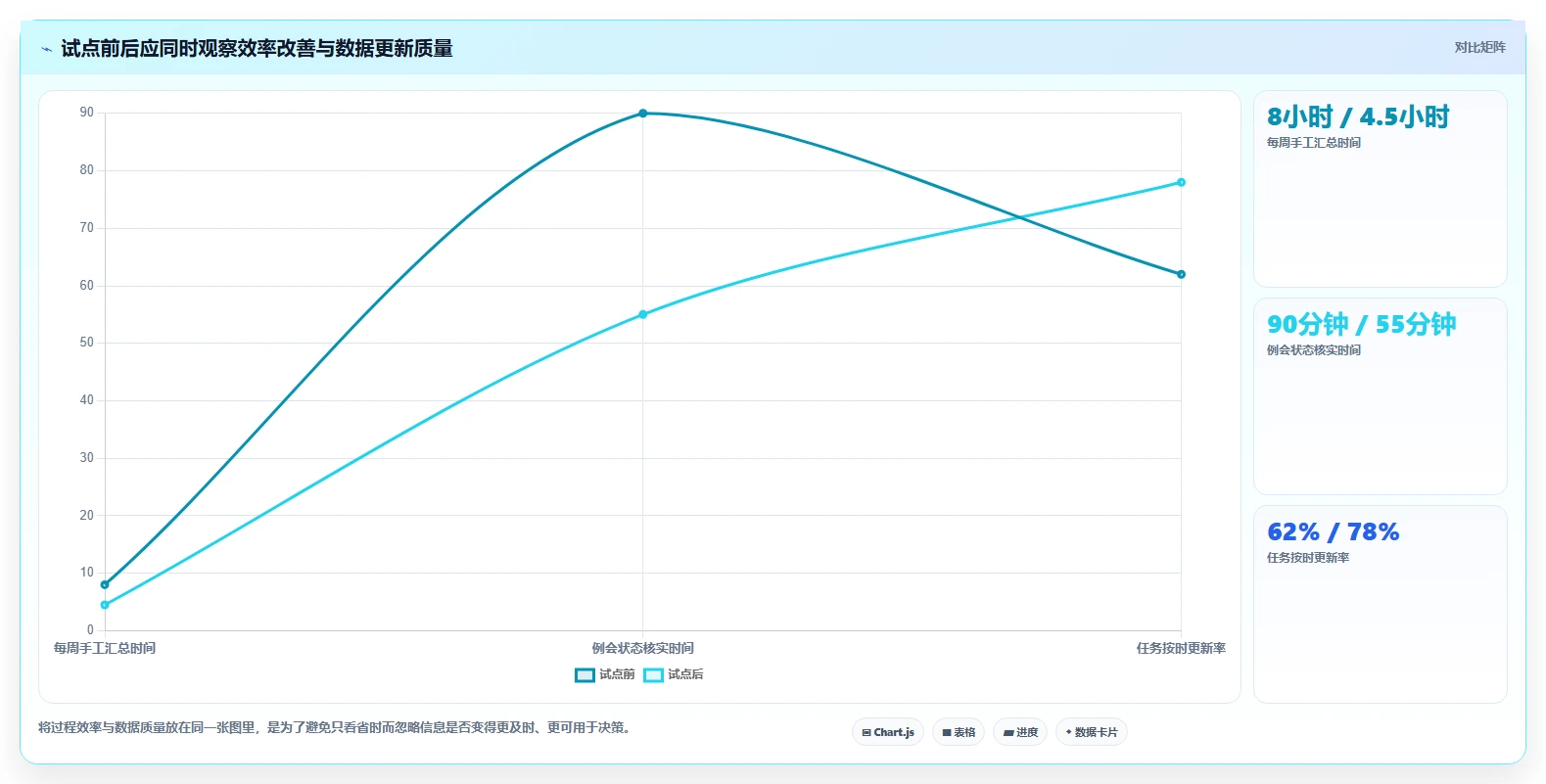Click the small icon inside the 表格 chip

pos(947,732)
